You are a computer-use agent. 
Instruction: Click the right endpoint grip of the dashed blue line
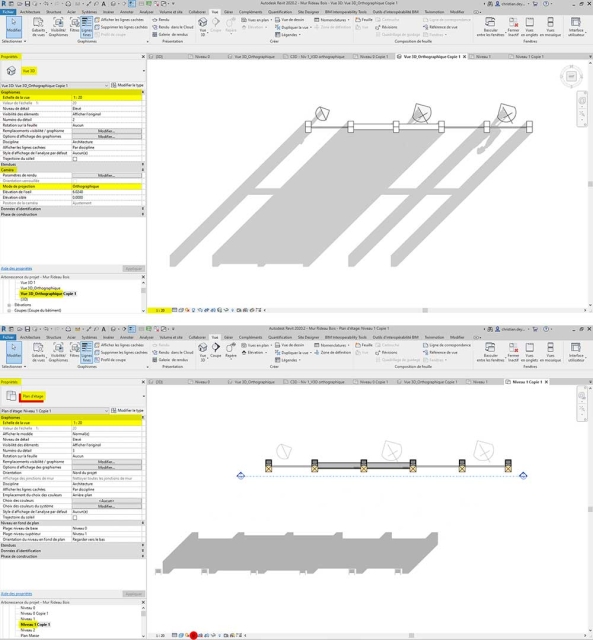click(523, 476)
